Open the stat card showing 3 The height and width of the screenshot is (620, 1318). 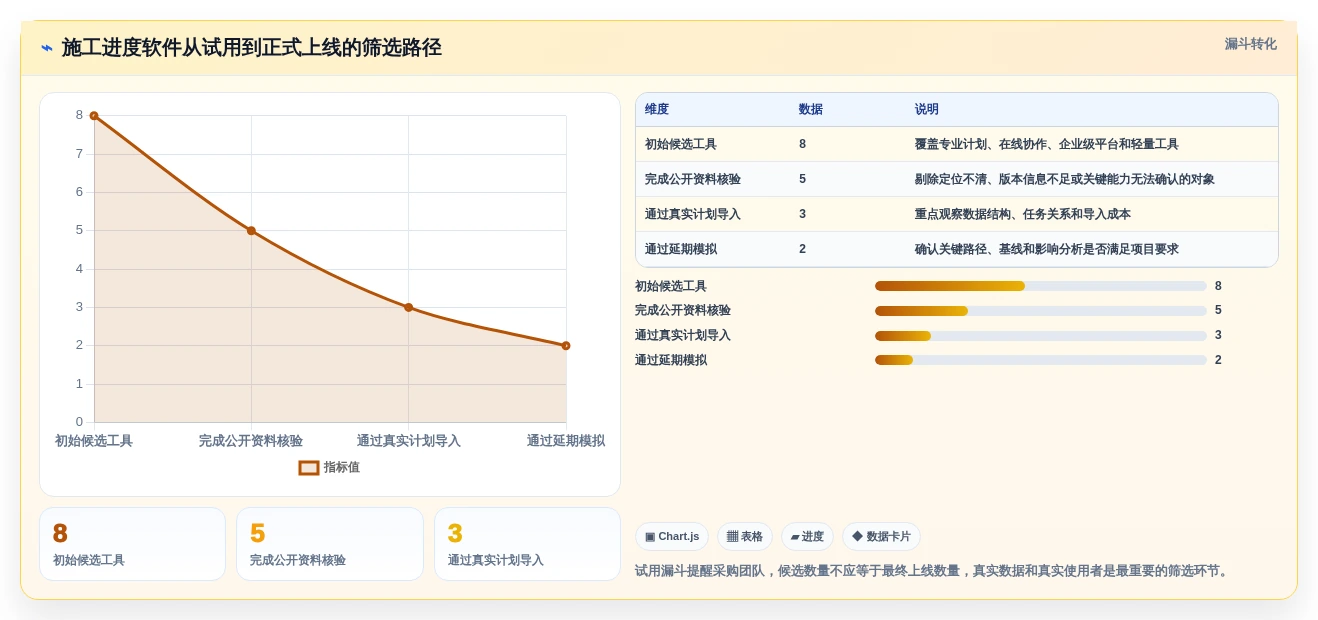pyautogui.click(x=527, y=544)
